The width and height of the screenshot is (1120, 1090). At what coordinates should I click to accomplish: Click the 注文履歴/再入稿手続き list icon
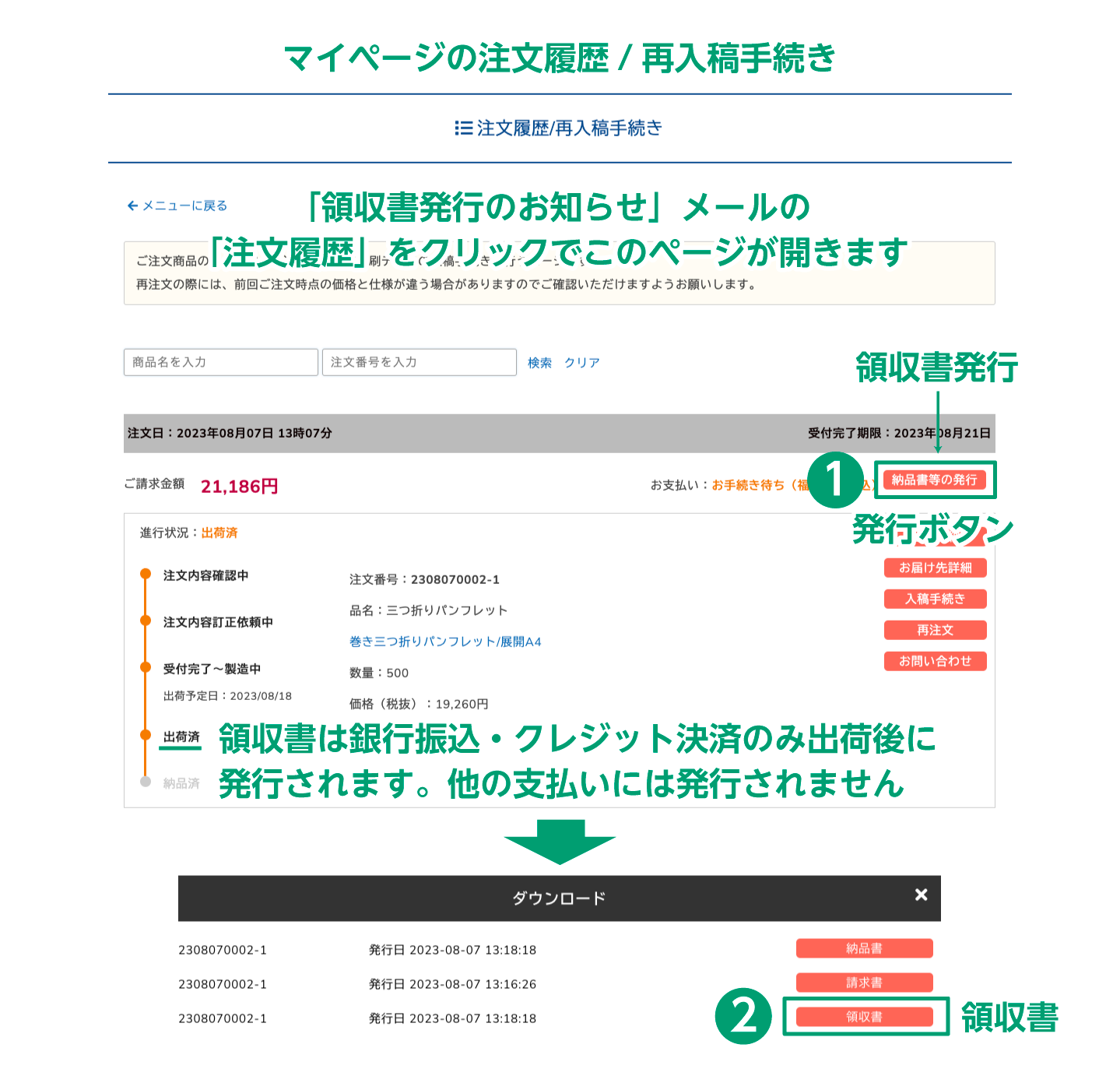pyautogui.click(x=463, y=128)
